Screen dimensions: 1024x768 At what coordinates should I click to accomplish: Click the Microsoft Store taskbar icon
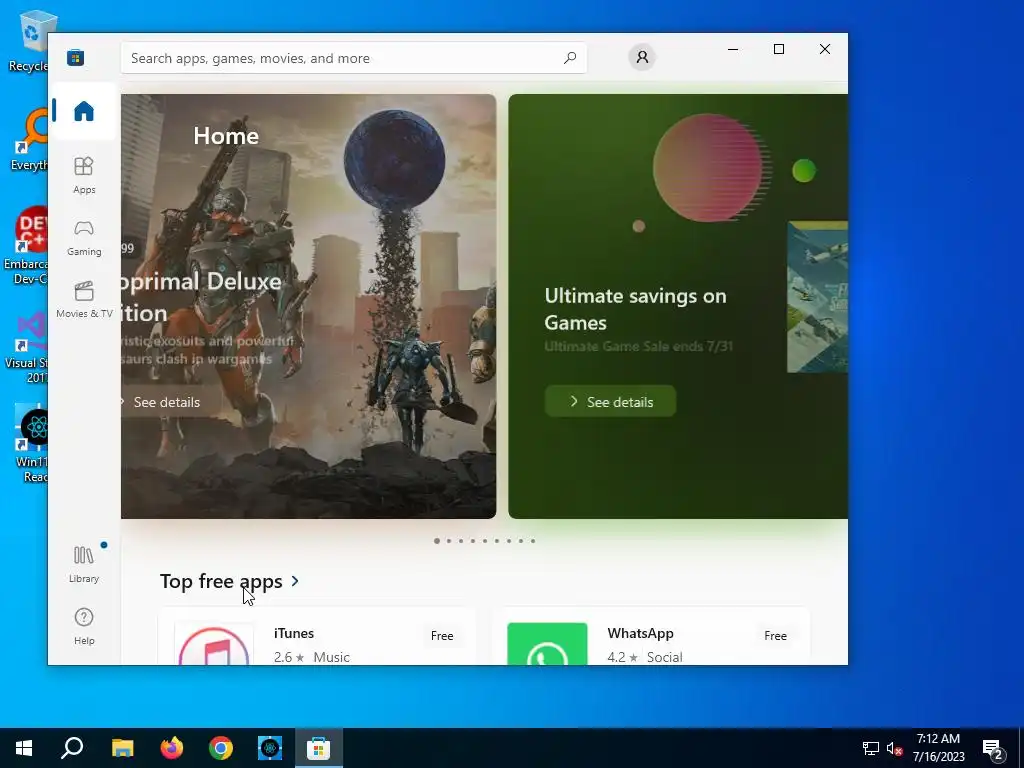(x=319, y=748)
